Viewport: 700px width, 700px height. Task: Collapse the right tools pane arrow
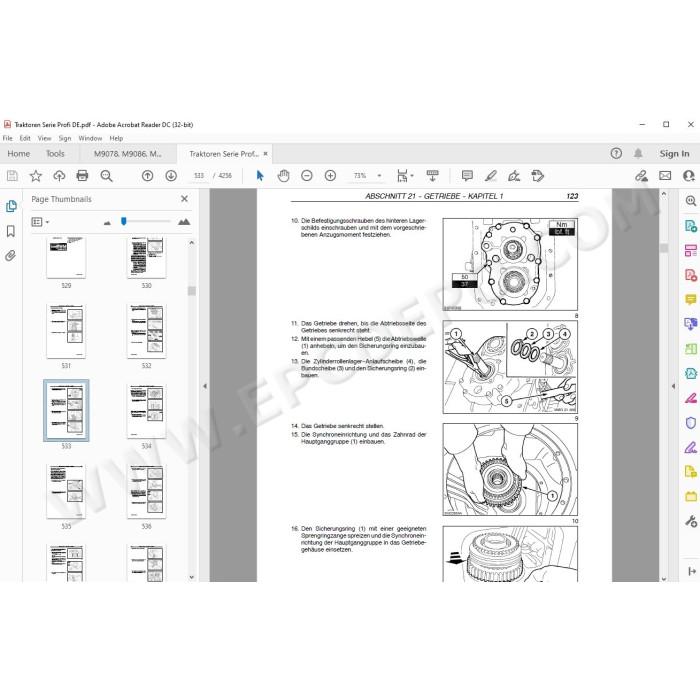pyautogui.click(x=673, y=386)
